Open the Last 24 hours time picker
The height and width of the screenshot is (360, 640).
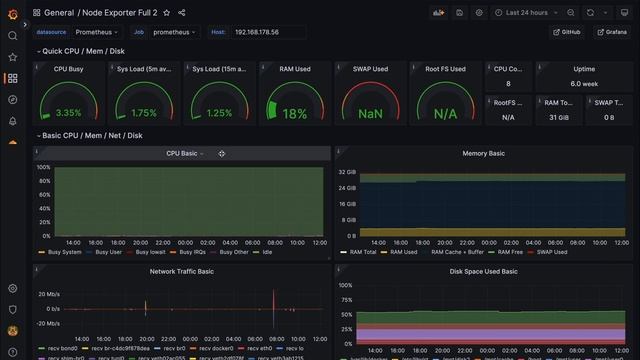(x=527, y=13)
